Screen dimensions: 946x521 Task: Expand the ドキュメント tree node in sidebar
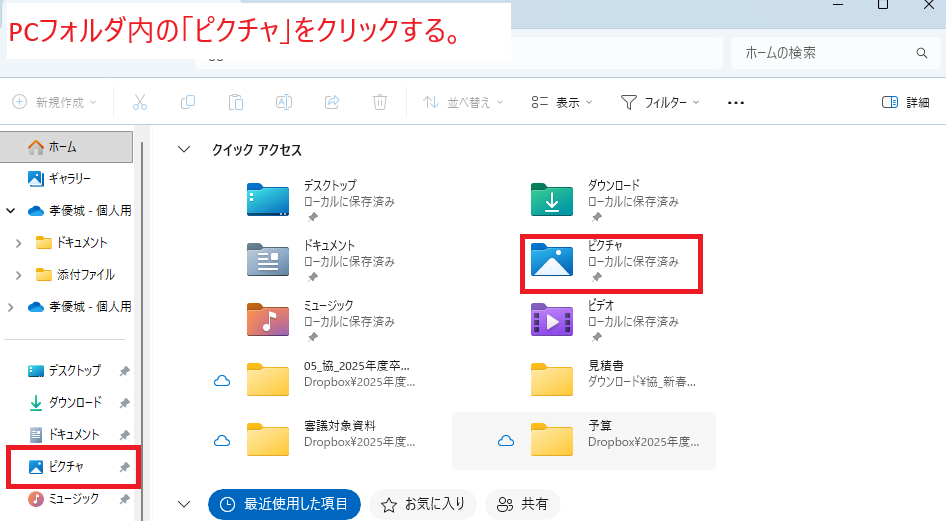click(19, 243)
